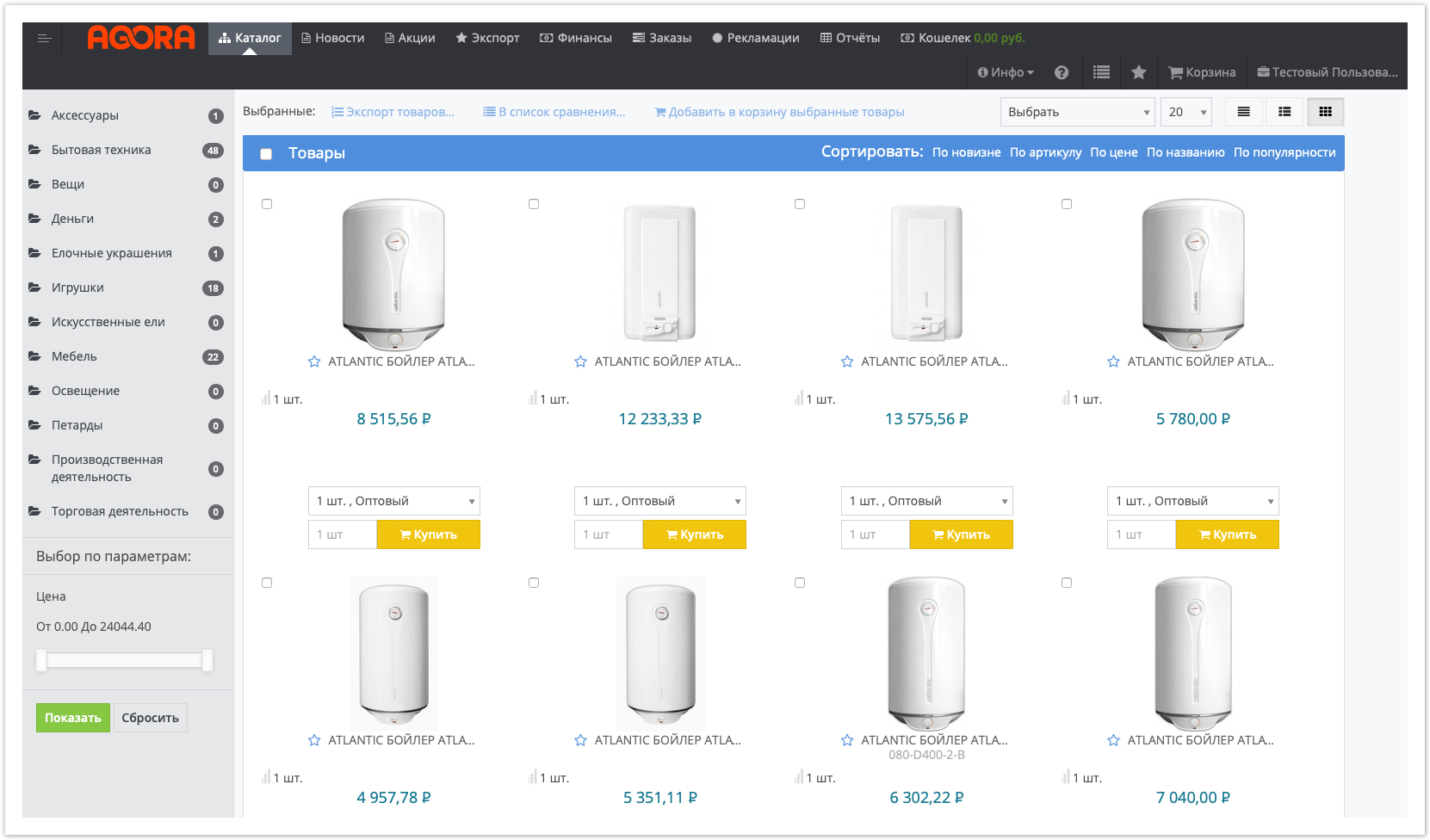Open Тестовый Пользова... user profile

1328,72
